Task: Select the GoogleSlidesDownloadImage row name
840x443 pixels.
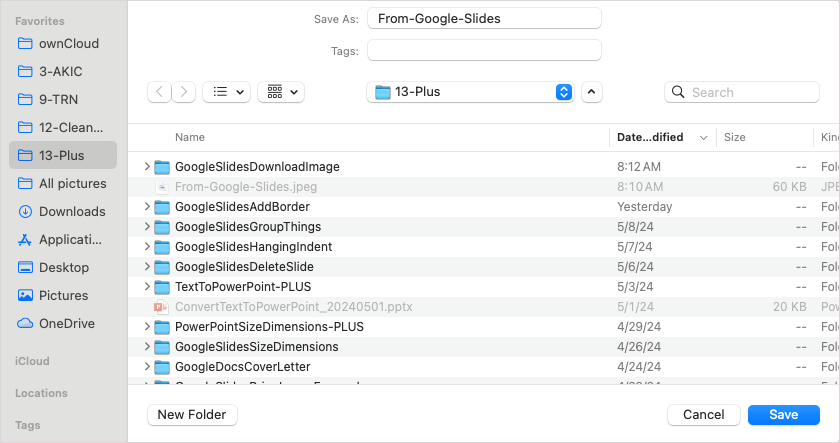Action: 257,167
